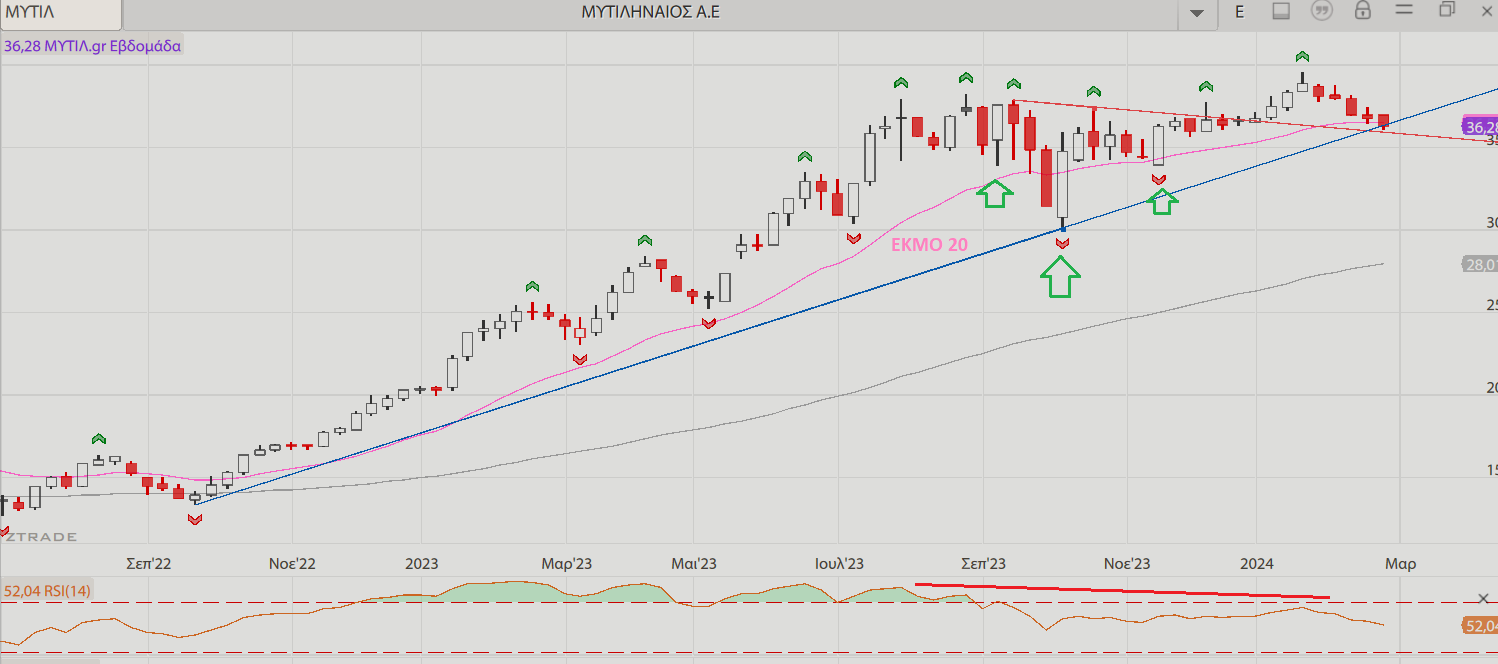Select the 36,28 ΜΥΤΙΛ.gr Εβδομάδα price label

click(93, 46)
